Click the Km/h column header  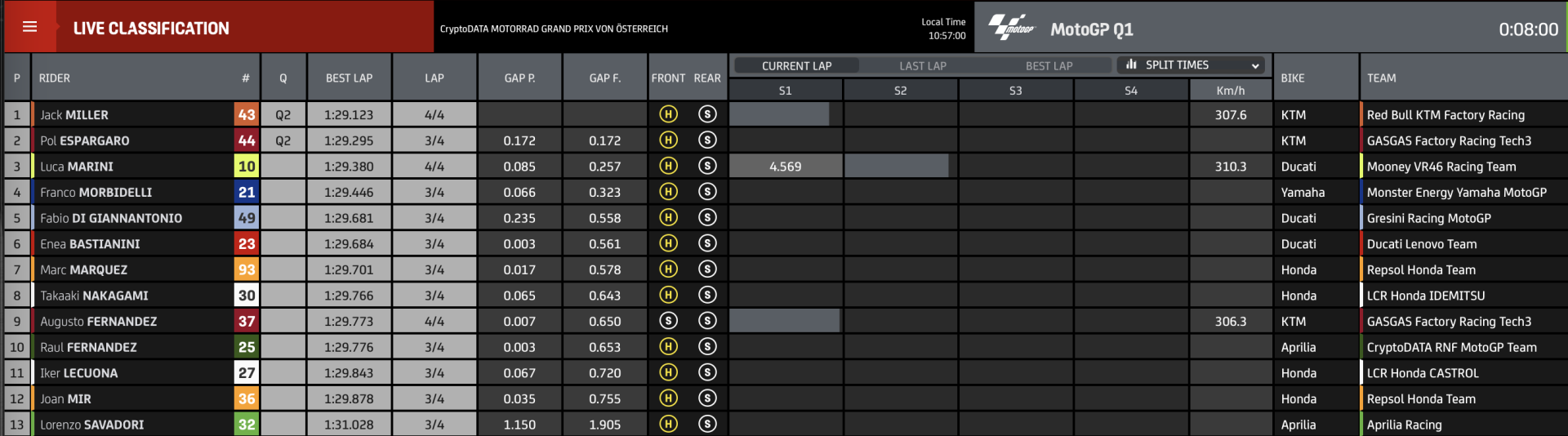(1231, 91)
